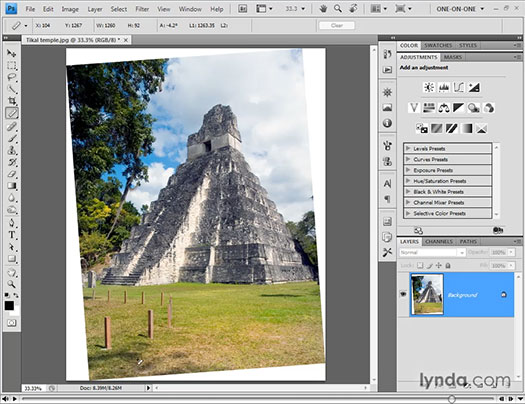Select the Type tool
Viewport: 525px width, 404px height.
pos(12,235)
